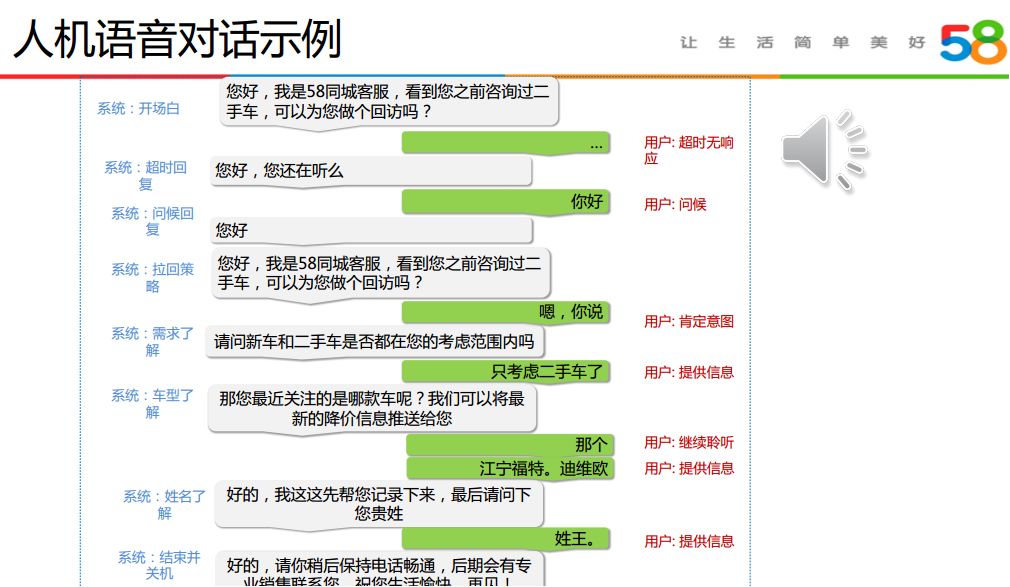Click the label 系统：车型了解
The image size is (1010, 587).
[x=153, y=403]
